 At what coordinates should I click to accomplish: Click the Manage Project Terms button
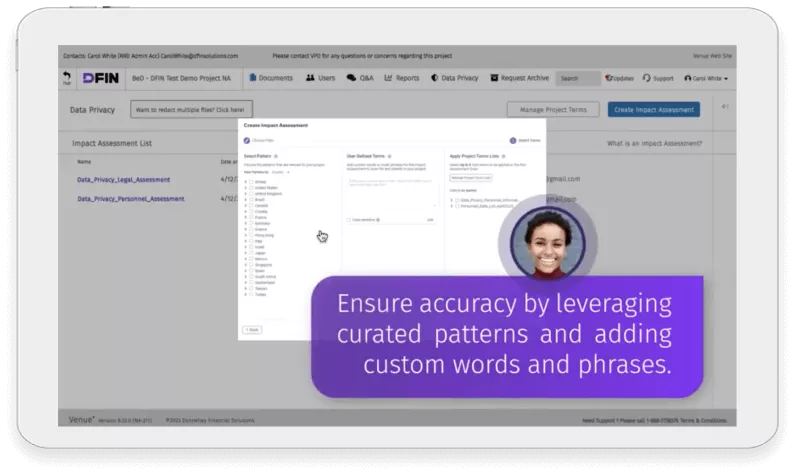point(553,110)
